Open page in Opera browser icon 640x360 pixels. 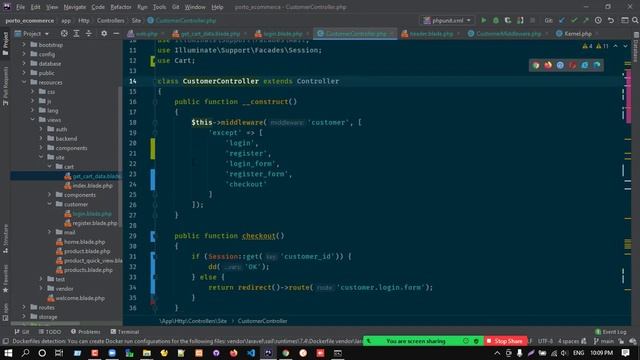(572, 65)
